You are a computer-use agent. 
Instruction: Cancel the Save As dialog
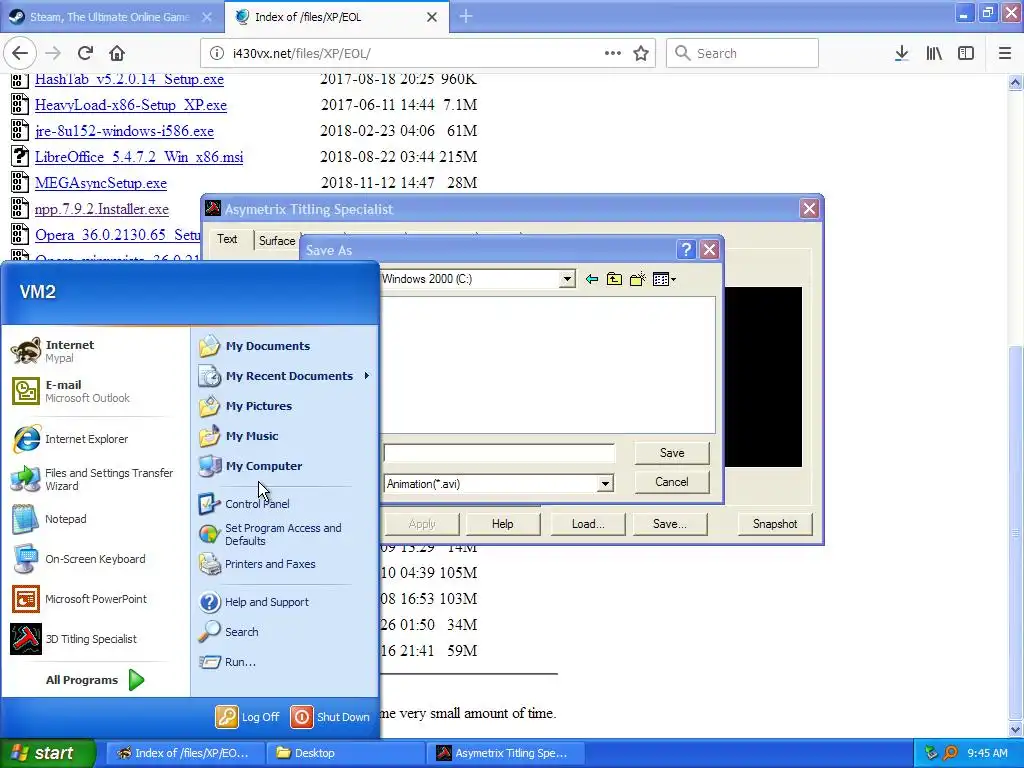pyautogui.click(x=672, y=482)
